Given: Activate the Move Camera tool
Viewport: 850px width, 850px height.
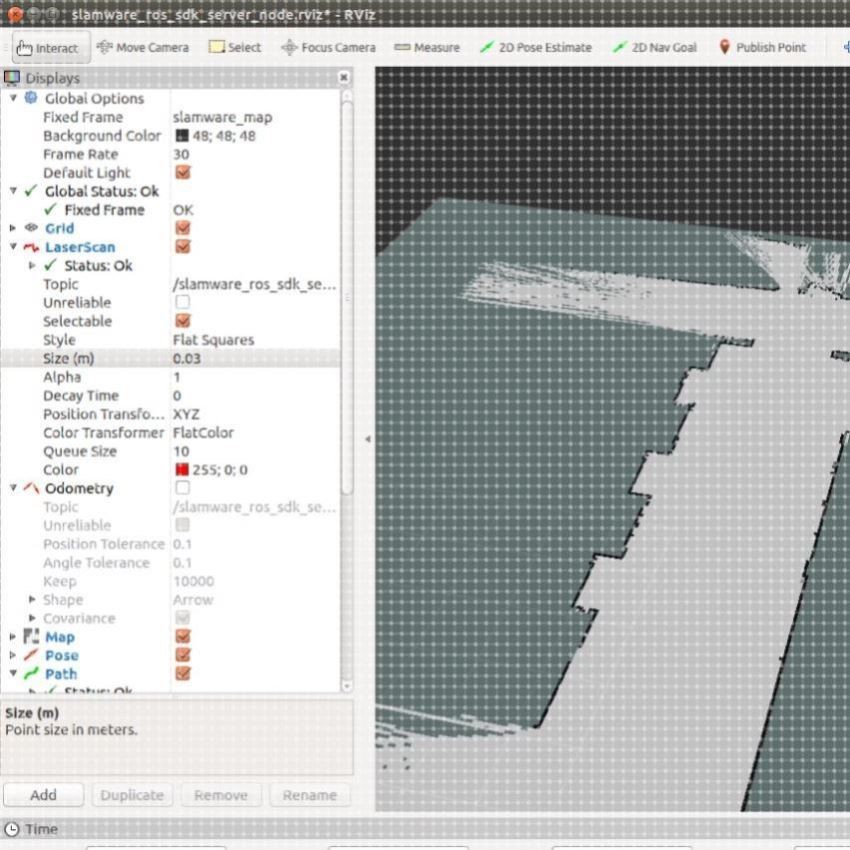Looking at the screenshot, I should tap(143, 48).
